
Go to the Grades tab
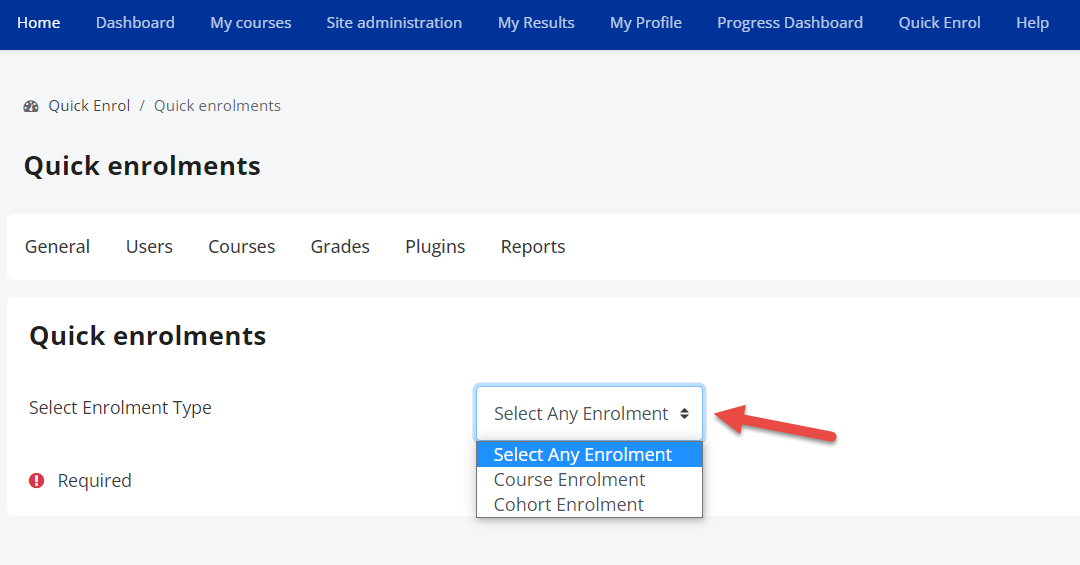pyautogui.click(x=340, y=247)
